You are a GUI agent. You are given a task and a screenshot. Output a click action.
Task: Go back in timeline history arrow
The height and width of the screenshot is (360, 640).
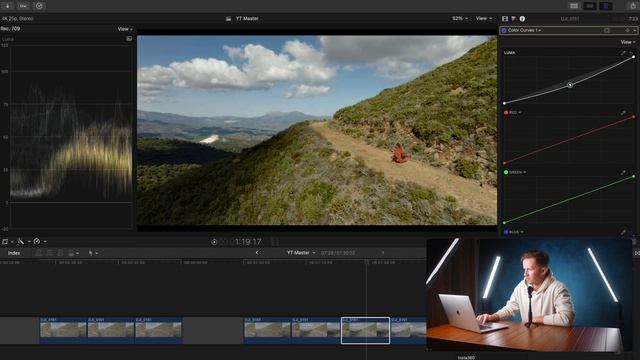click(257, 253)
